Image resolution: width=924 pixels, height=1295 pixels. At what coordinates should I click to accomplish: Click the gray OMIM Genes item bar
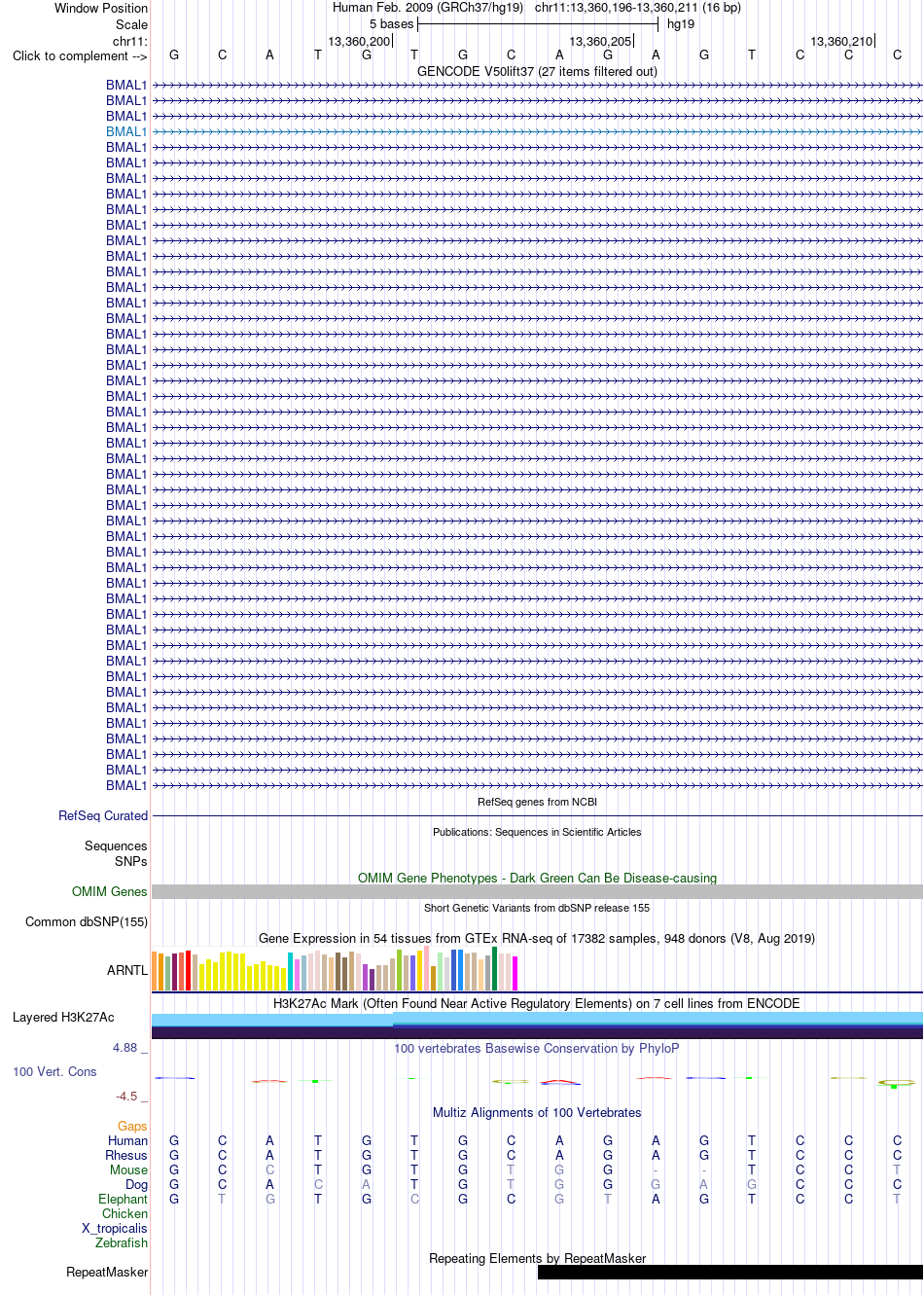[x=537, y=891]
